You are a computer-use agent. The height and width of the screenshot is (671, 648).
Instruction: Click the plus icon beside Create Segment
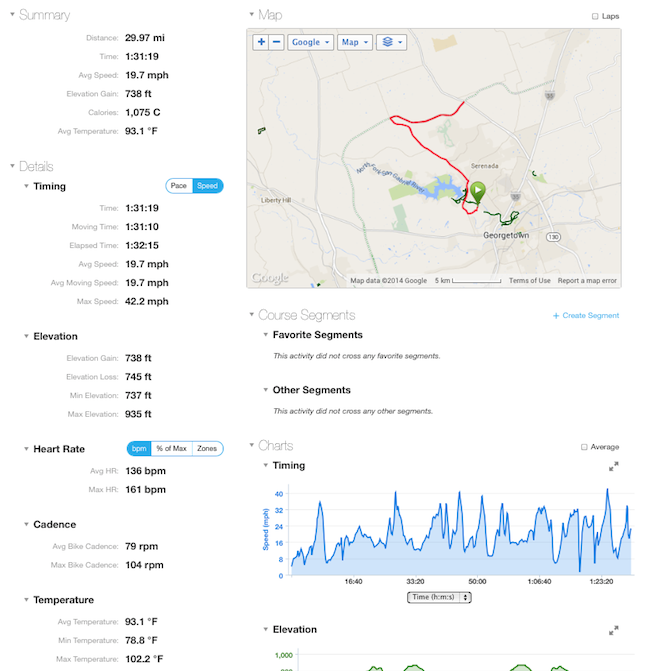556,316
